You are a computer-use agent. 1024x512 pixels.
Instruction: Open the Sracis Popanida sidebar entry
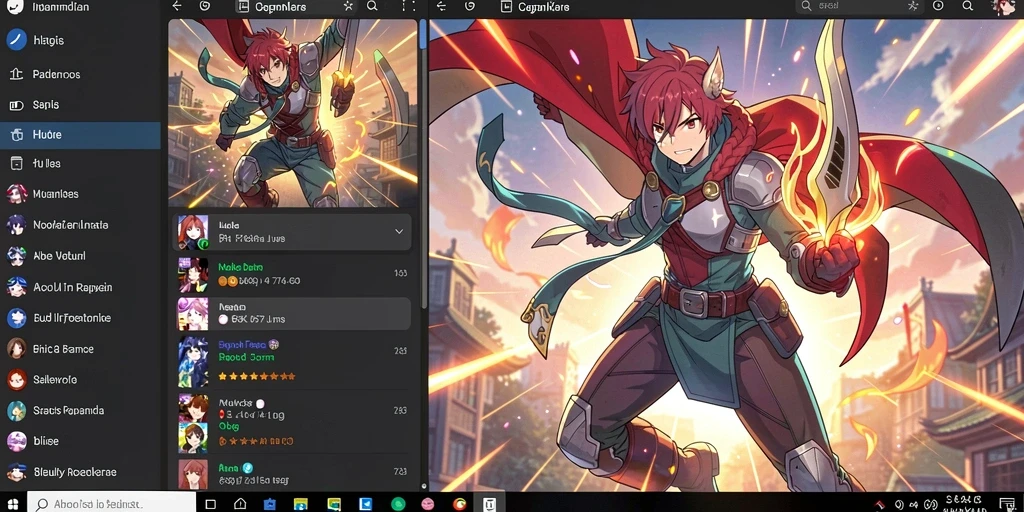[x=80, y=411]
